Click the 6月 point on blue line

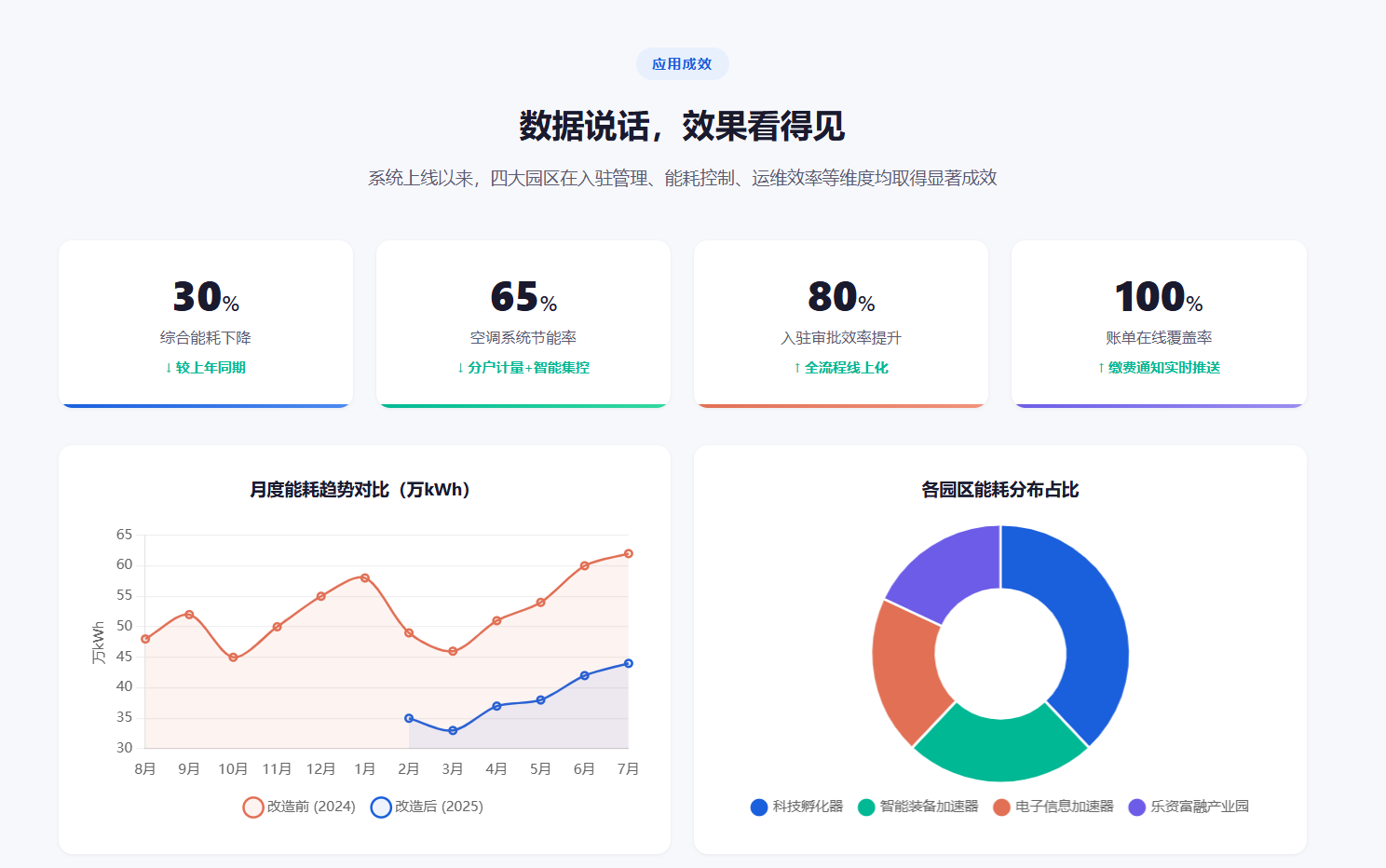(585, 675)
